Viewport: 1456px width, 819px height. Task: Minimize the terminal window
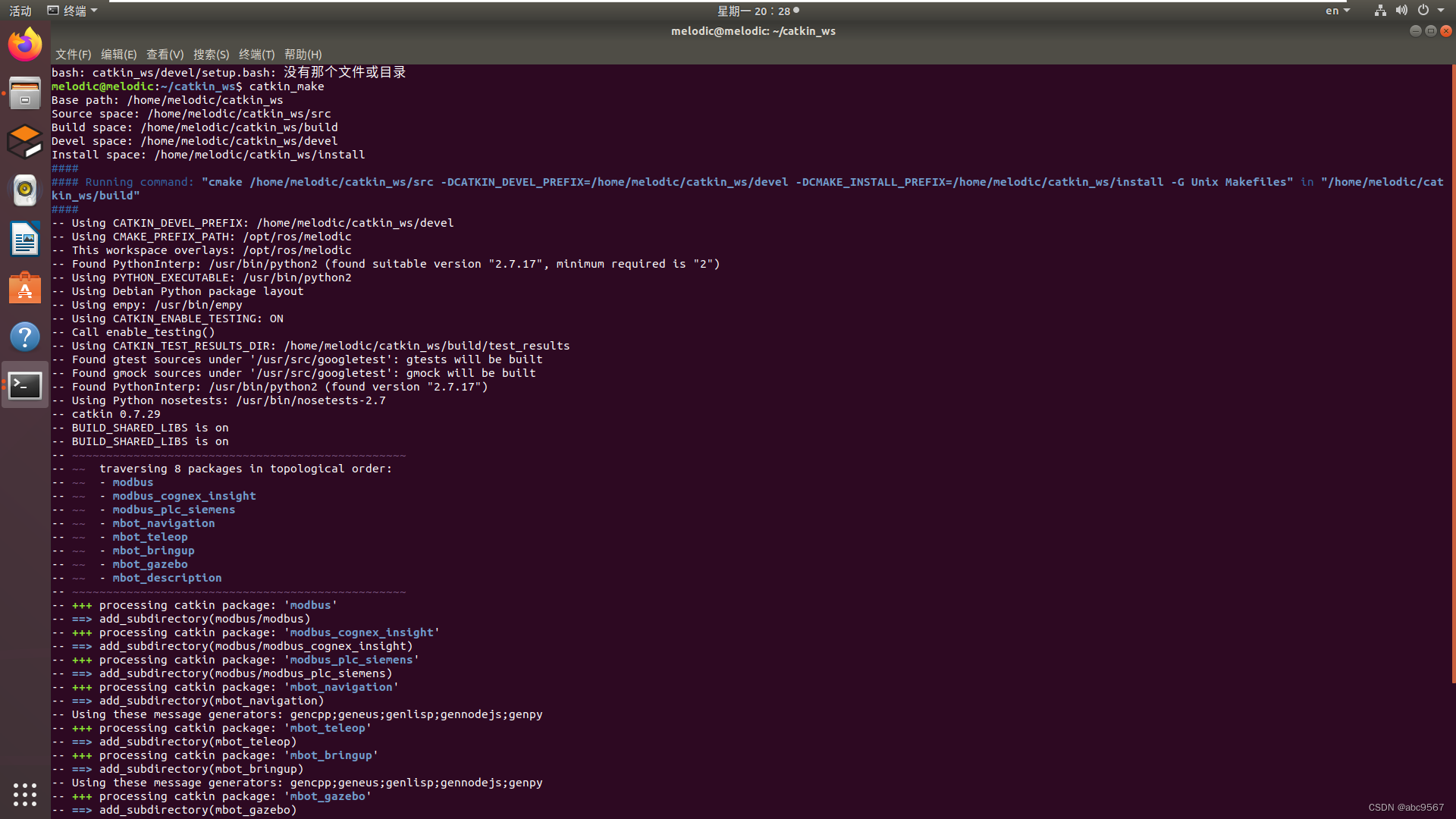(x=1415, y=31)
